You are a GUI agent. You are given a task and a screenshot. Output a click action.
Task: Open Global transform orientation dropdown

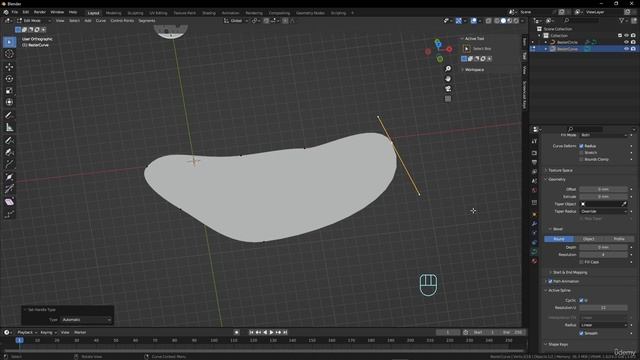pos(236,20)
